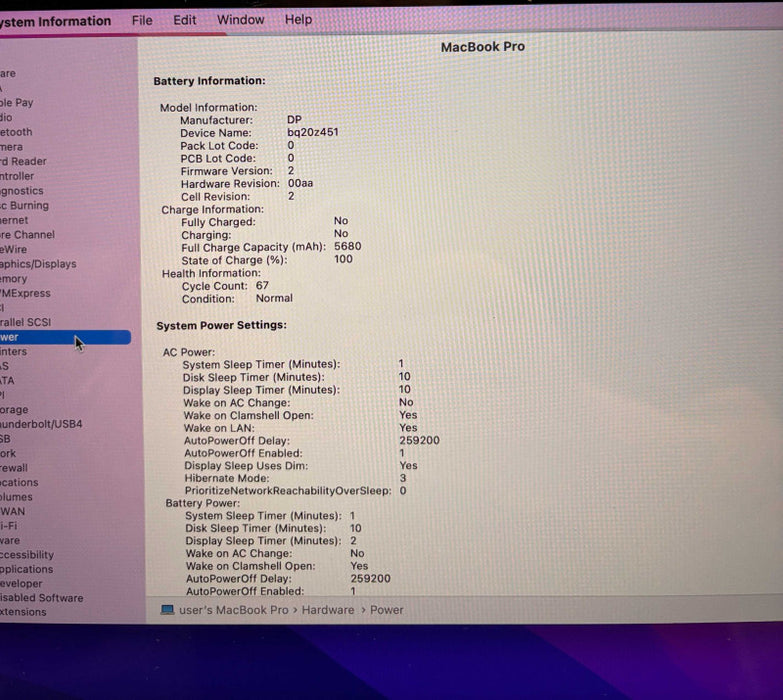Click State of Charge value 100
Image resolution: width=783 pixels, height=700 pixels.
(x=344, y=259)
